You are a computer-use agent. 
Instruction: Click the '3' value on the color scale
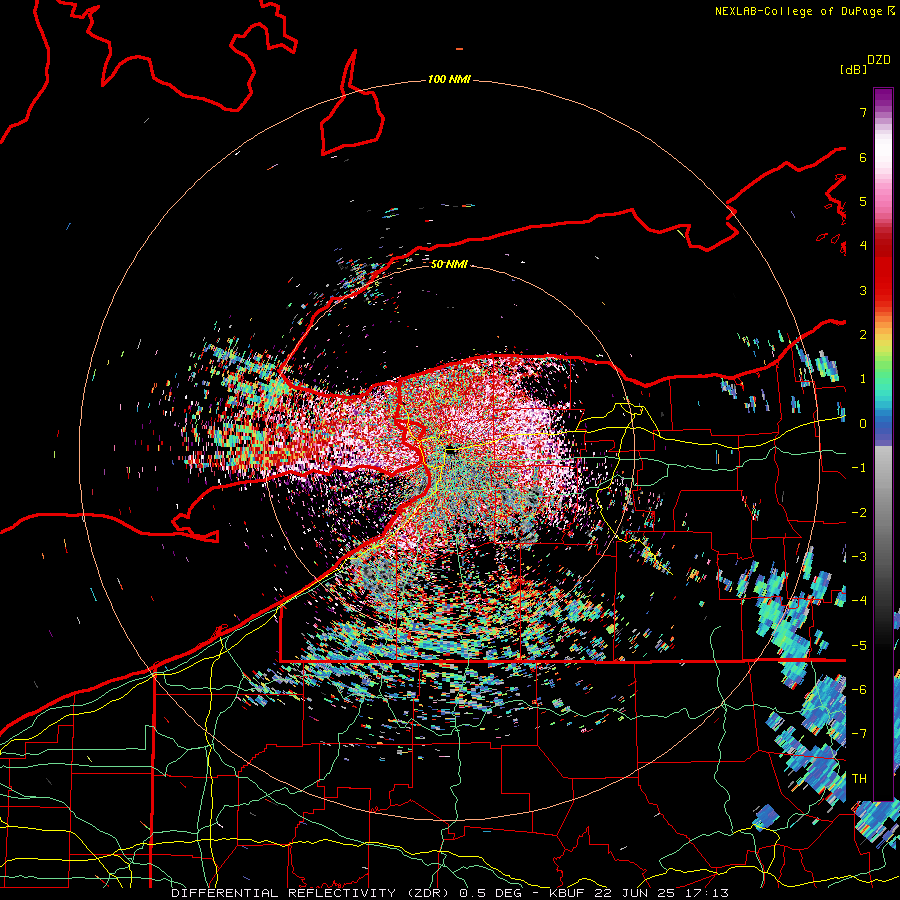pos(863,290)
